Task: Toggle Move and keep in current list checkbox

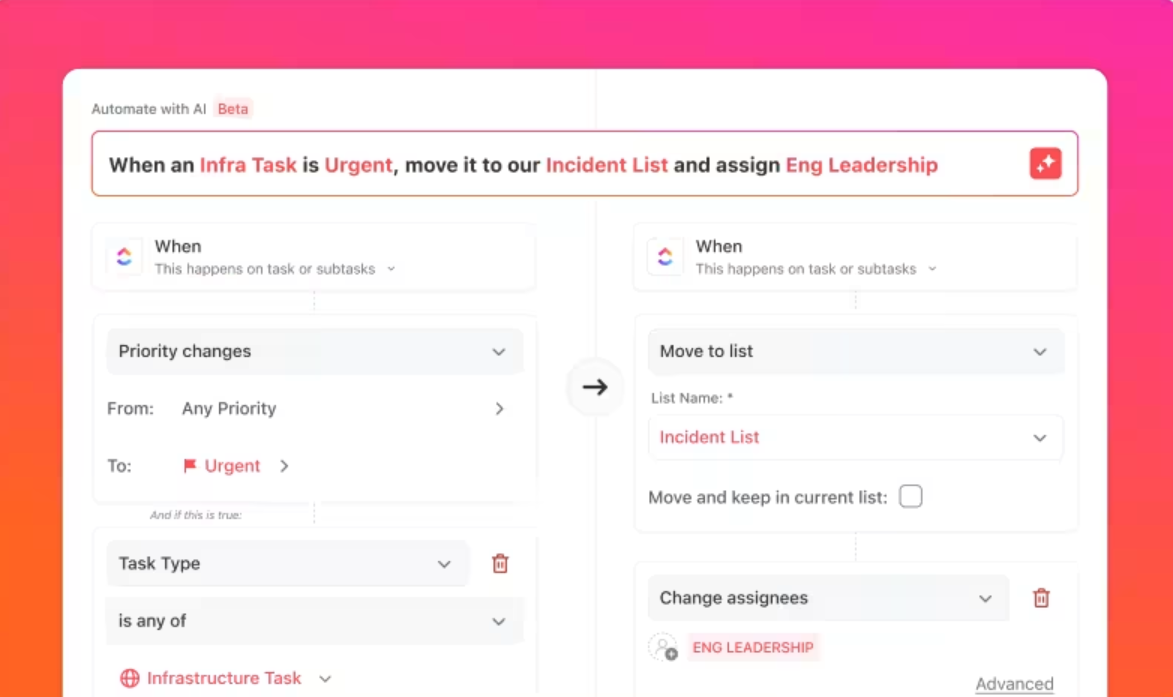Action: (910, 497)
